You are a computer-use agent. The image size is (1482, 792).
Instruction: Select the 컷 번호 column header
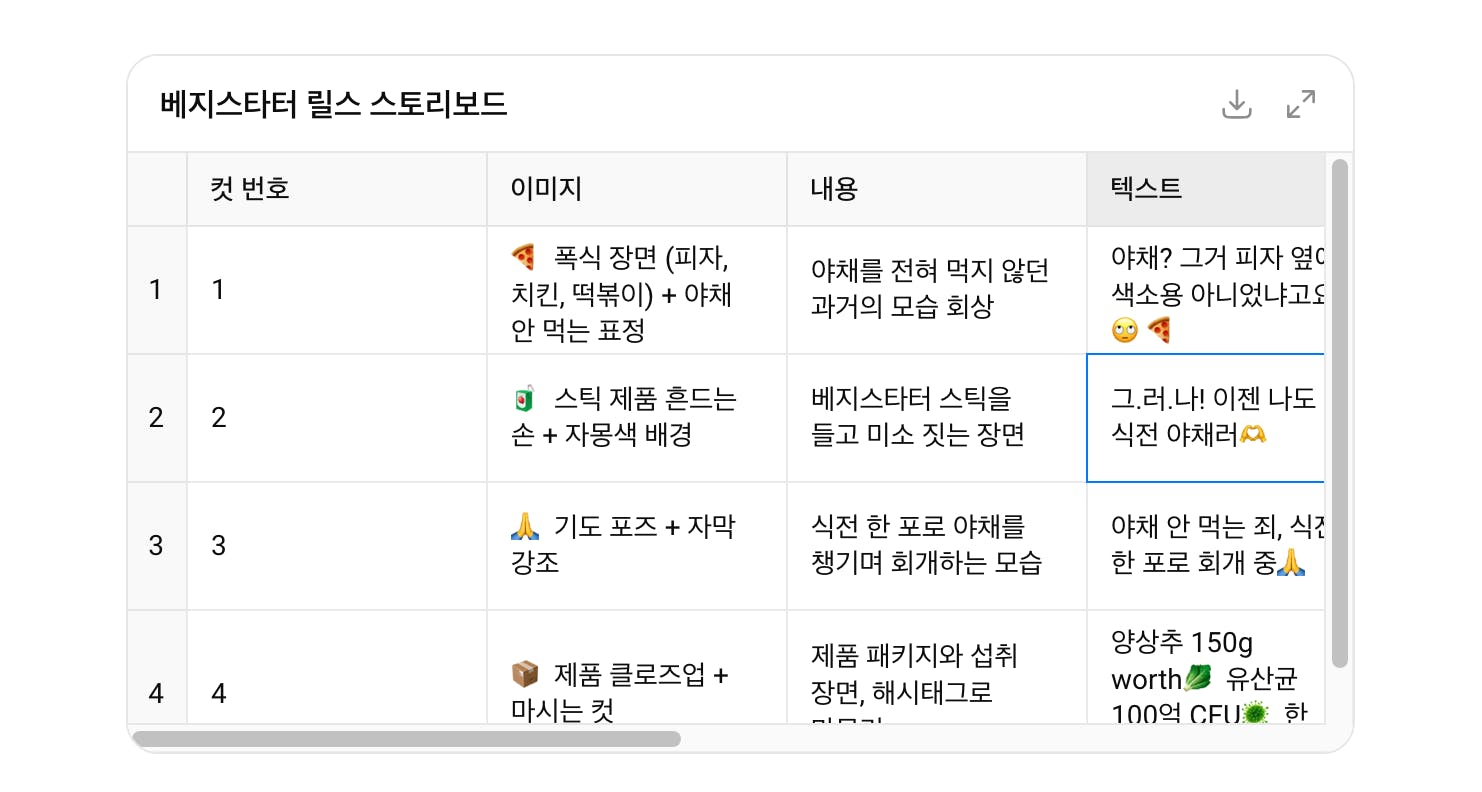[337, 189]
